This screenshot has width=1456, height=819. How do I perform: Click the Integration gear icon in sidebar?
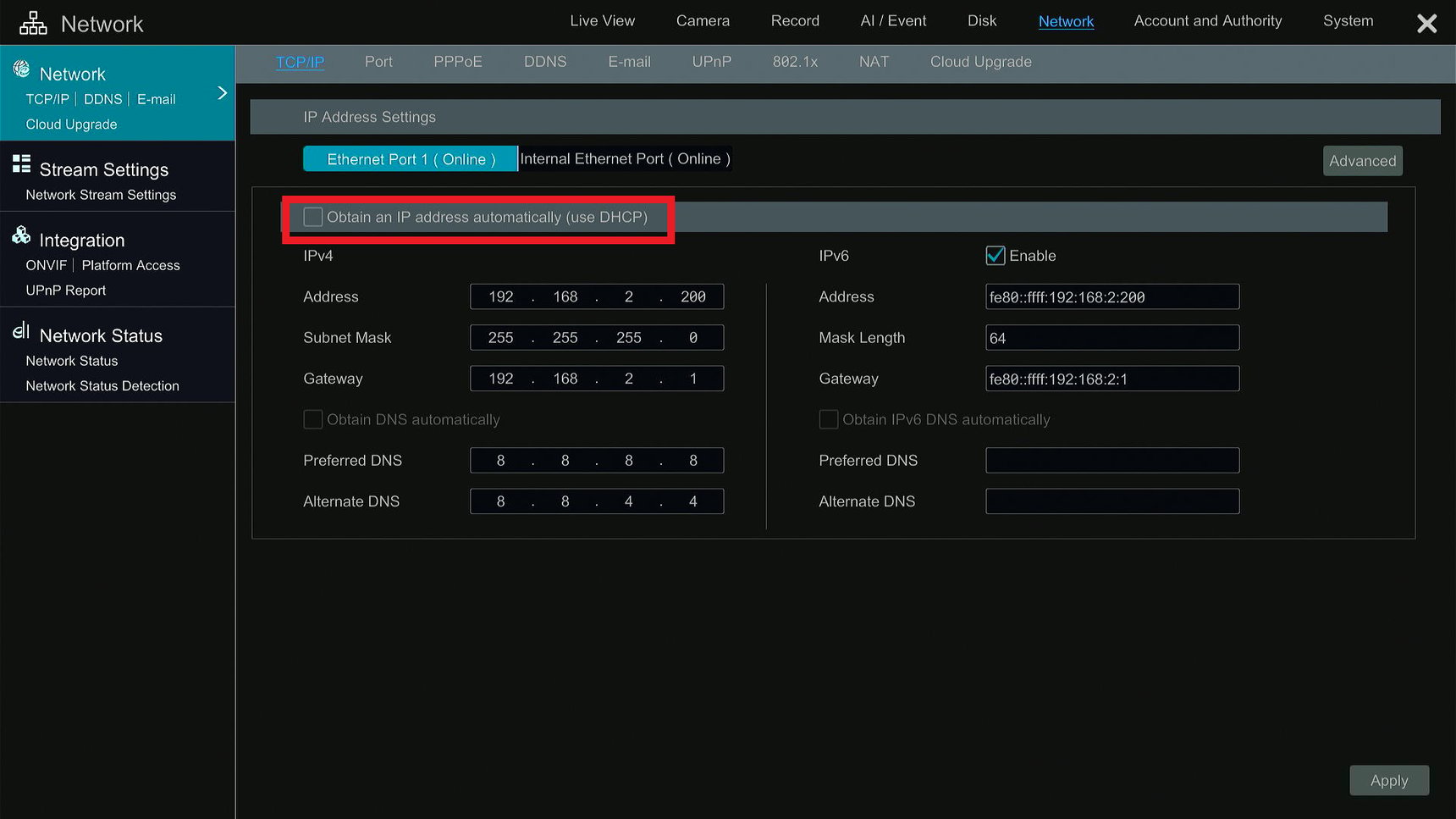pyautogui.click(x=20, y=238)
